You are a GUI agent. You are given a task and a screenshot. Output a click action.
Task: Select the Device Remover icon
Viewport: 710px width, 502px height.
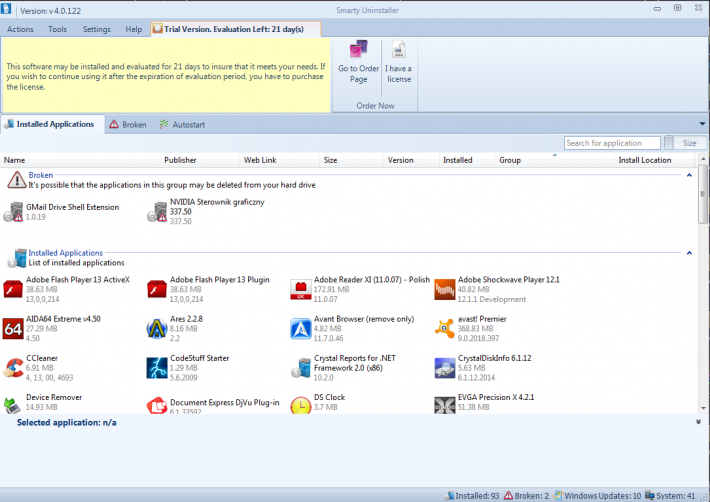12,405
